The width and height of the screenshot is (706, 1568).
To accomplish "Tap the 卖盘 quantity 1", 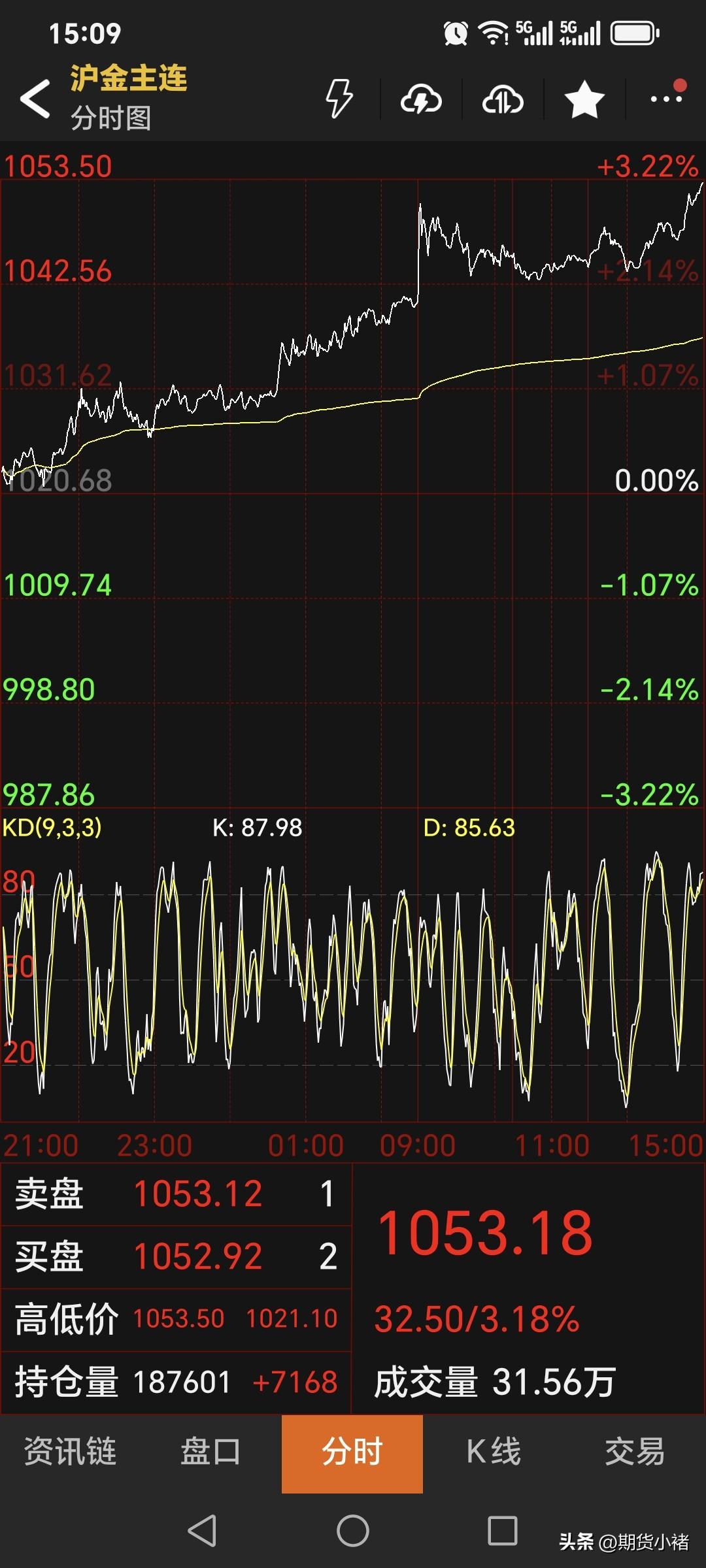I will pos(328,1194).
